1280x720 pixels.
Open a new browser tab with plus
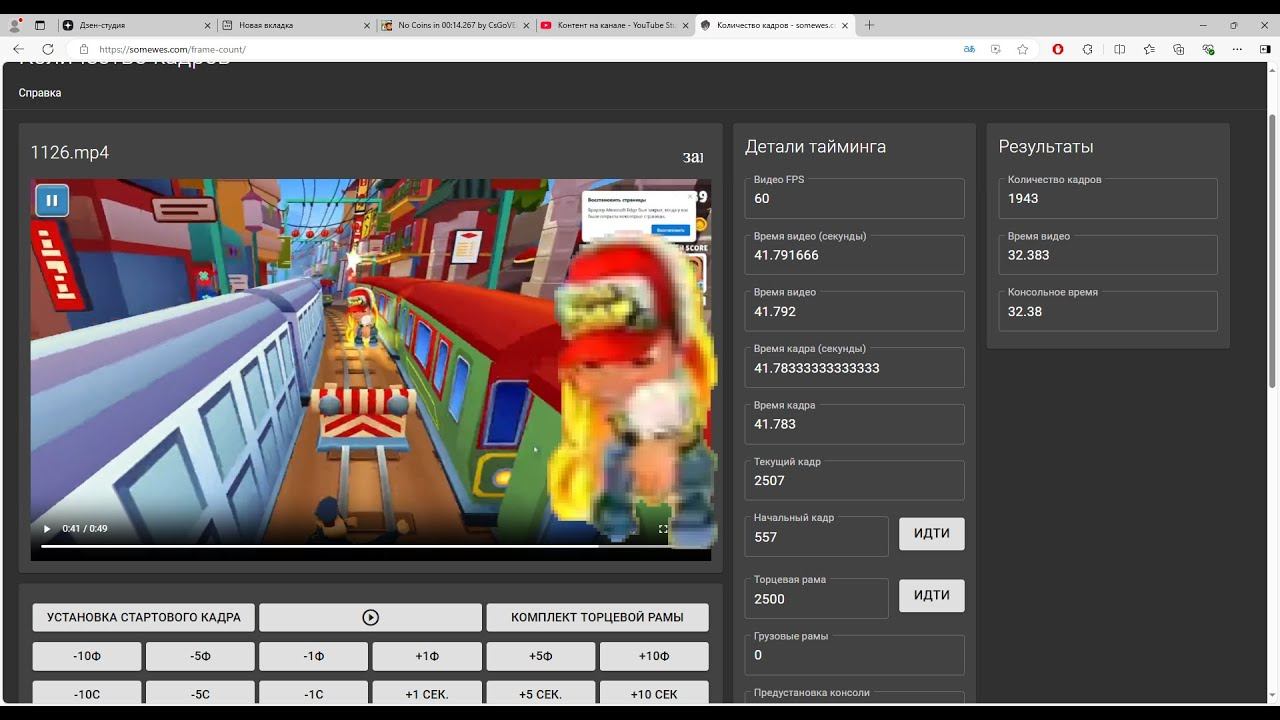point(869,25)
